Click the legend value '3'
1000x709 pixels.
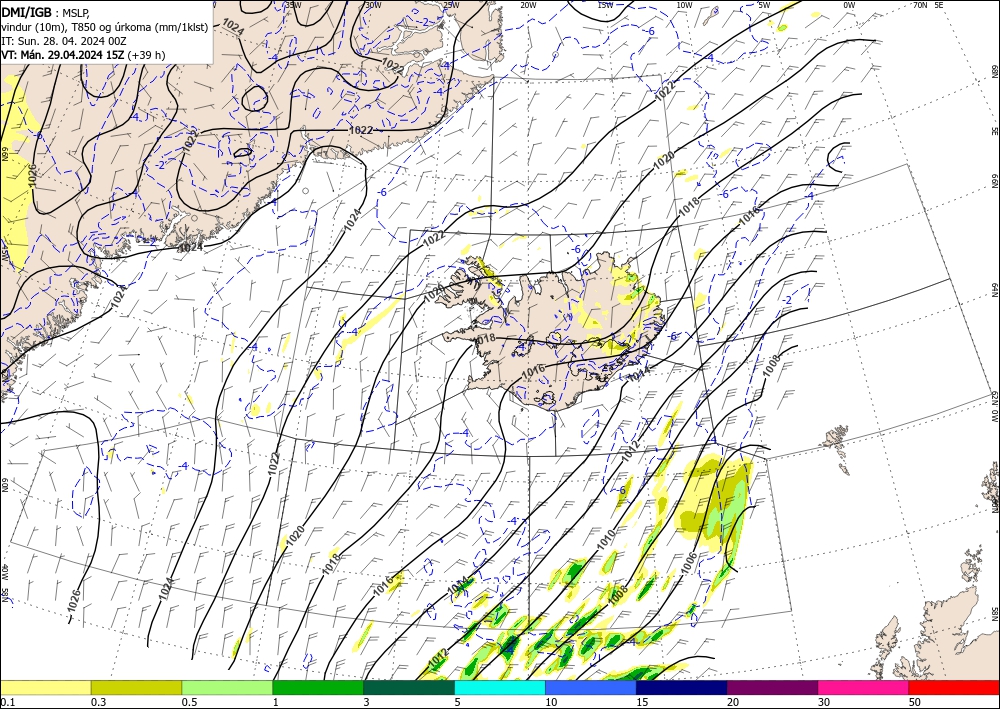366,702
